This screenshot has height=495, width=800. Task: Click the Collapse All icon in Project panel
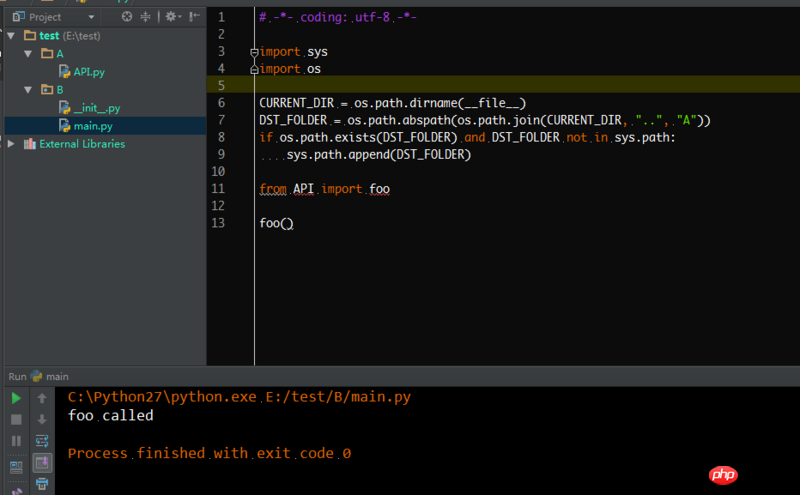tap(146, 17)
